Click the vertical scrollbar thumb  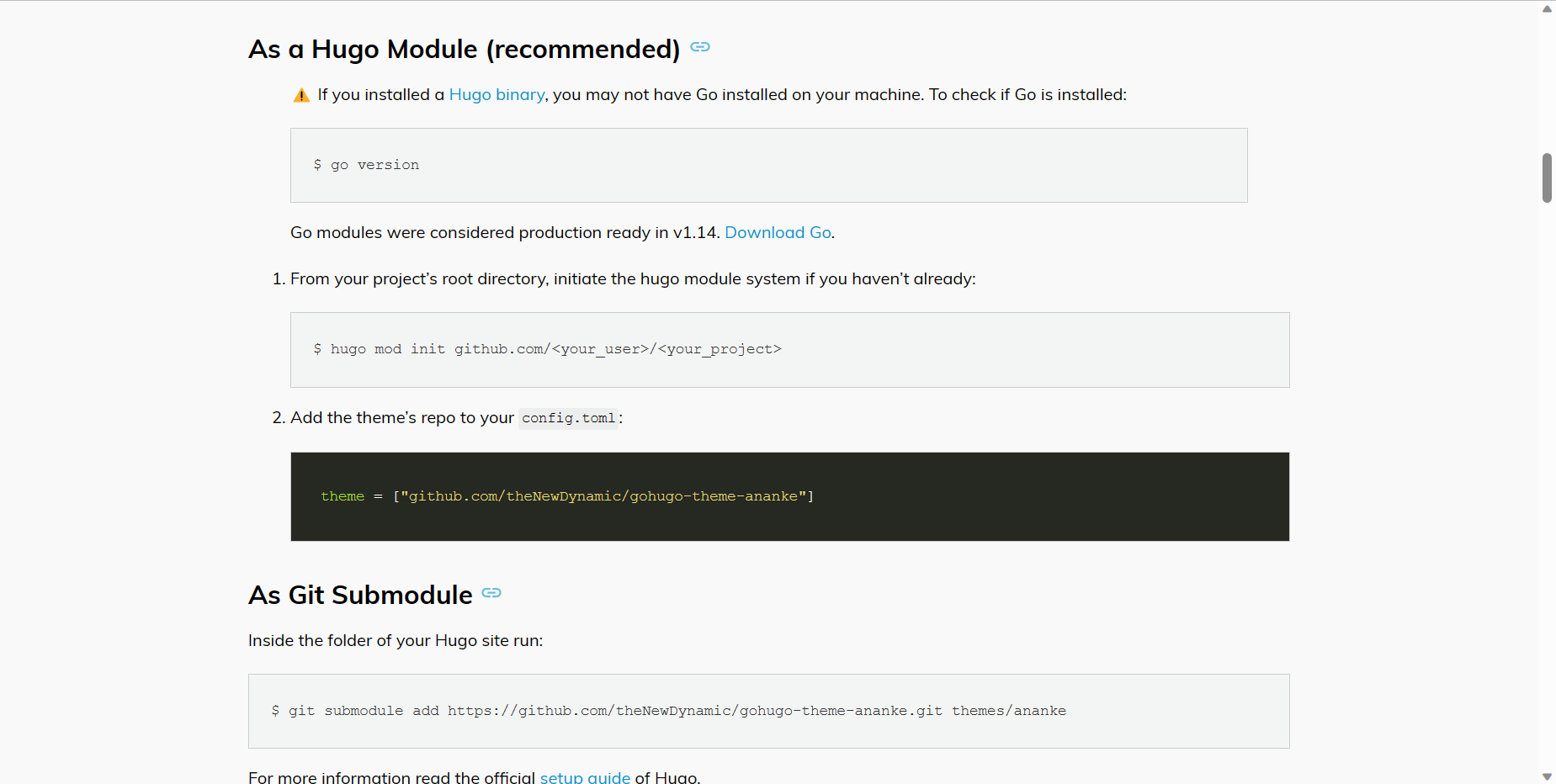tap(1547, 177)
